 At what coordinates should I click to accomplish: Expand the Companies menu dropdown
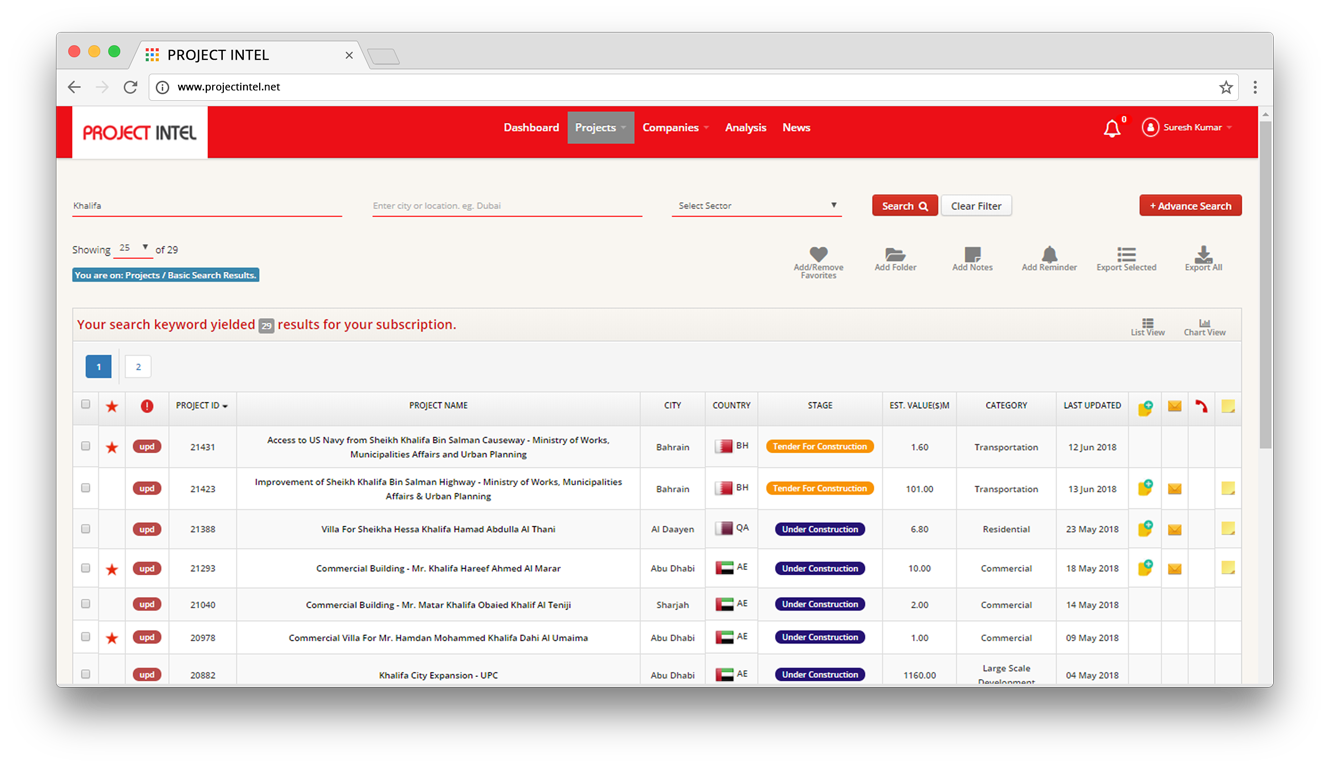point(676,128)
